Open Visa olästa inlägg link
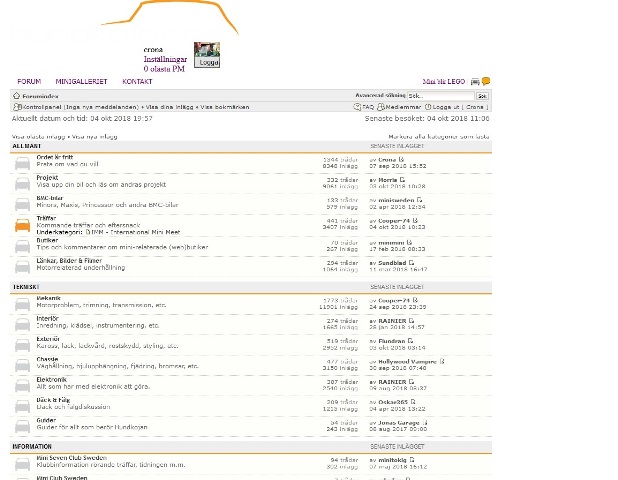 point(38,137)
